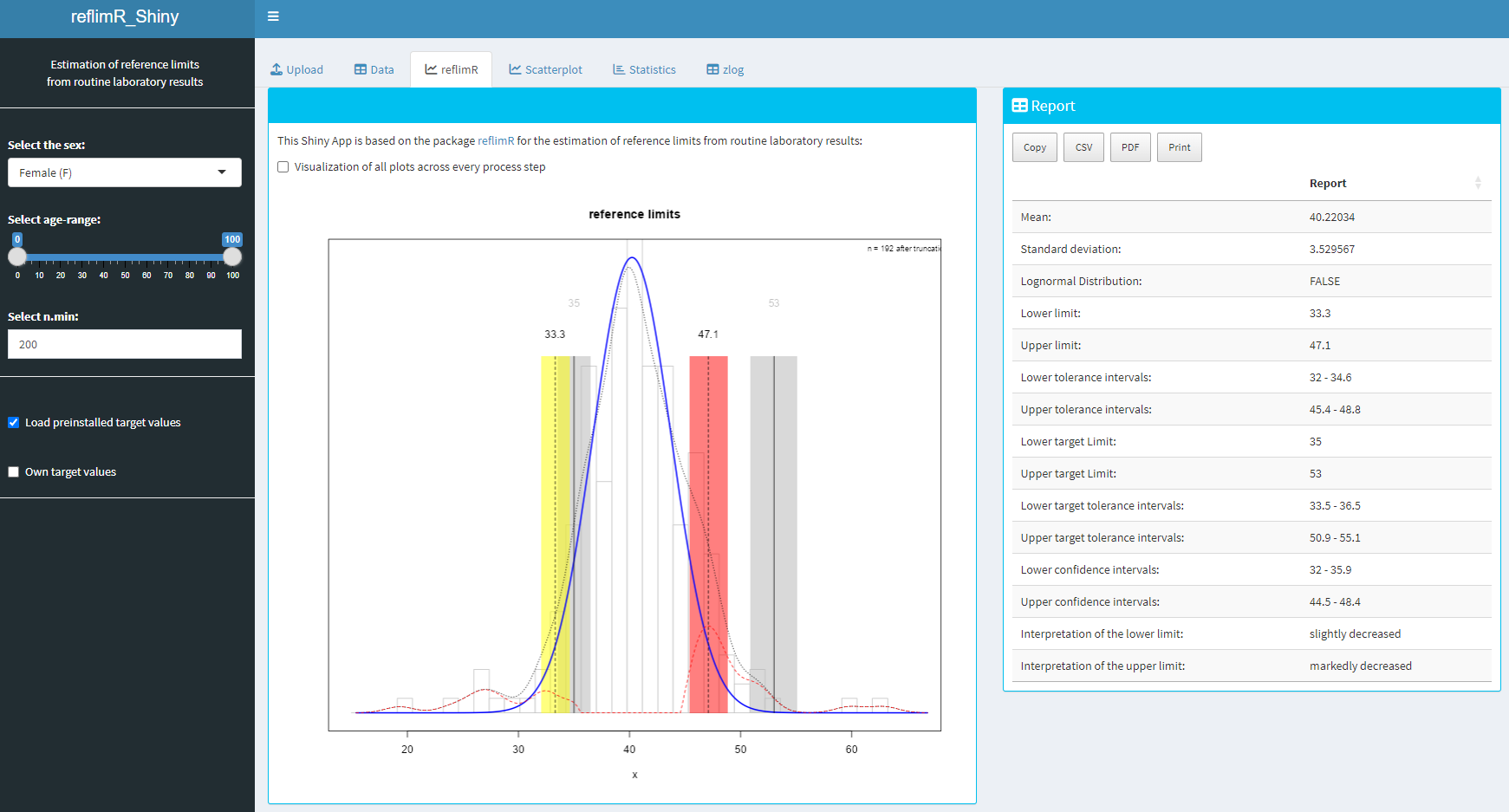Click the bar chart icon beside Statistics
This screenshot has height=812, width=1509.
[619, 69]
